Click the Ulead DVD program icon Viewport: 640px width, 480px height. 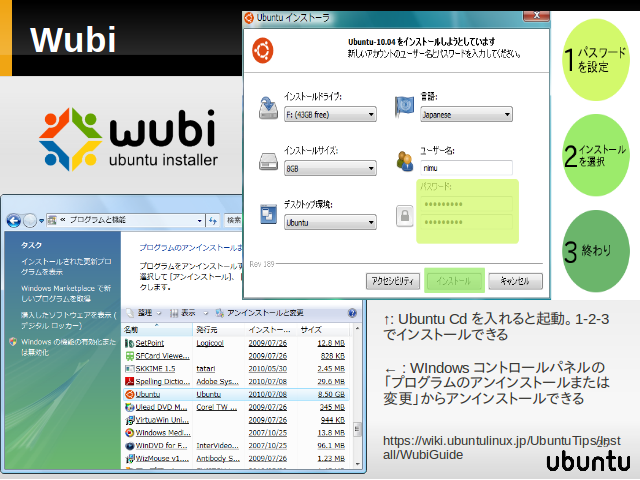tap(129, 407)
